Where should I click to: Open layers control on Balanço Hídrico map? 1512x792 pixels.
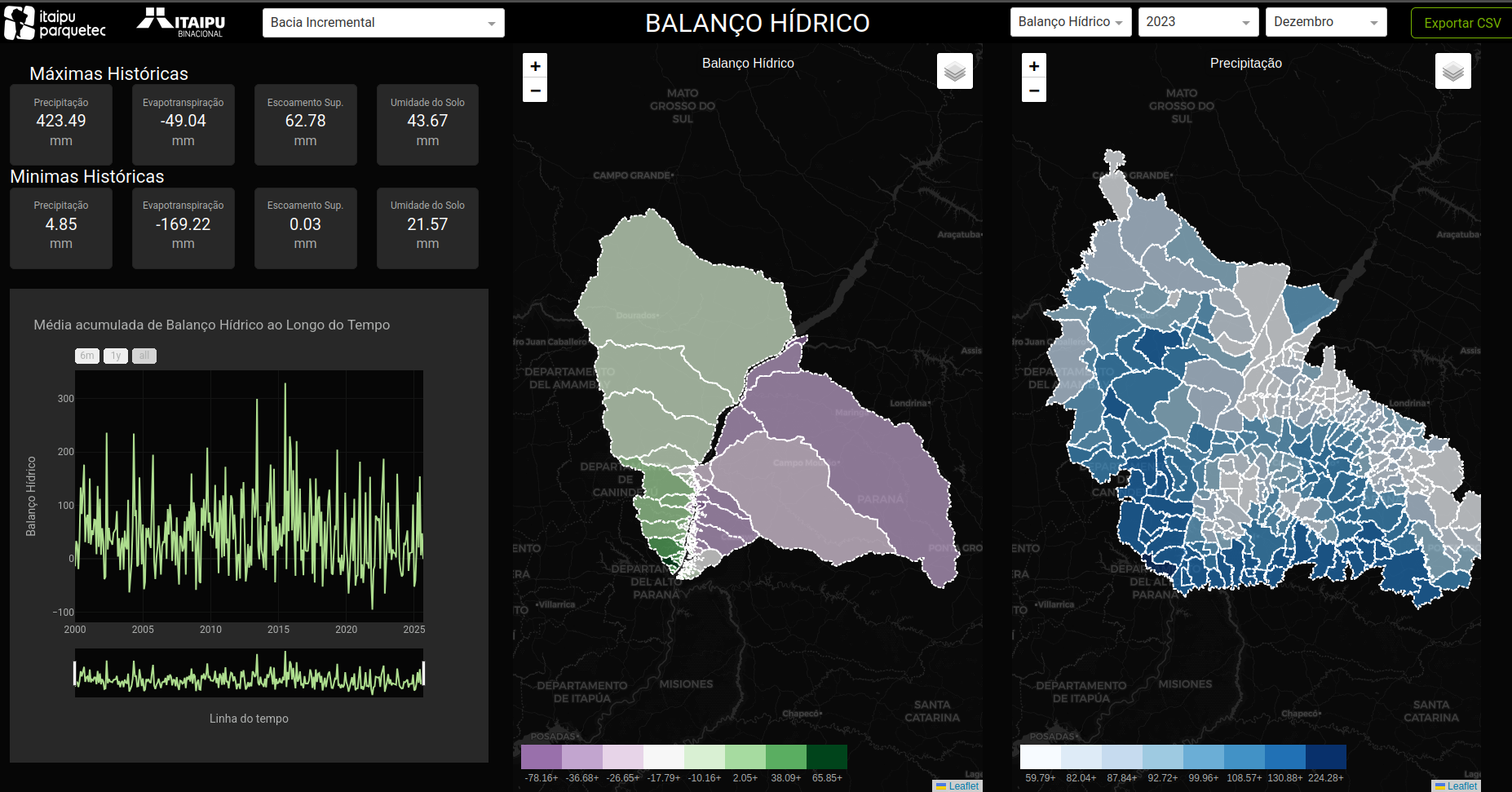click(x=954, y=72)
